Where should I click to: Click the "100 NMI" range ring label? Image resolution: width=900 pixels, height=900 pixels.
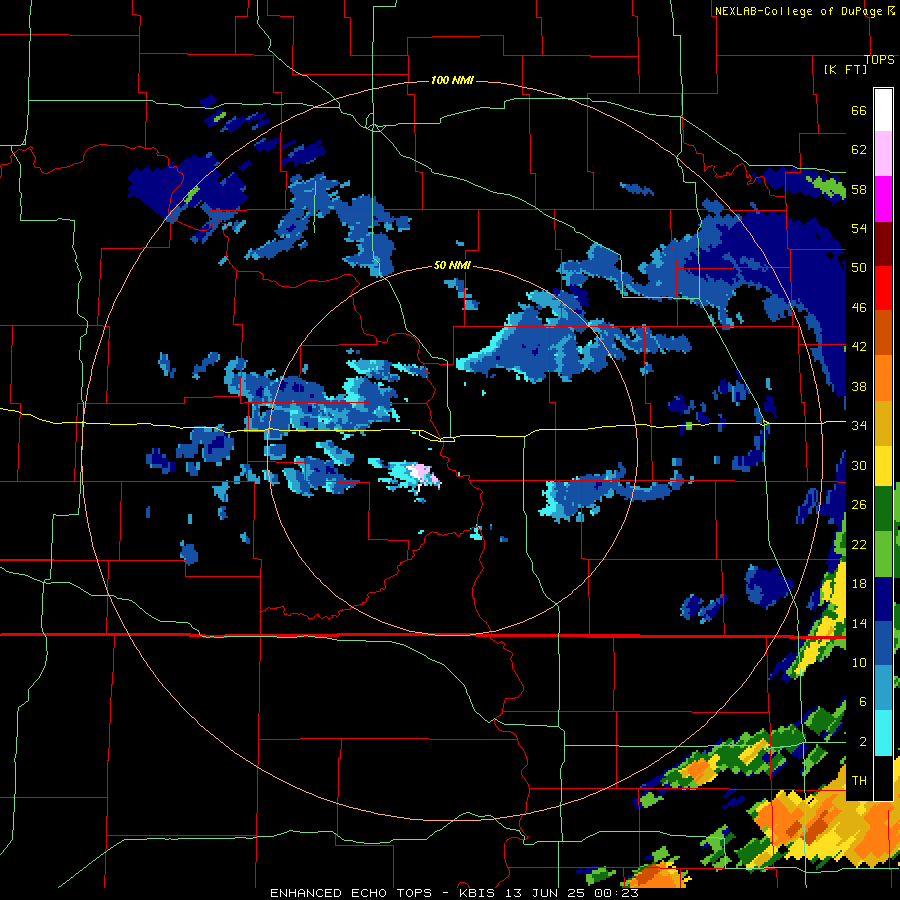tap(452, 80)
